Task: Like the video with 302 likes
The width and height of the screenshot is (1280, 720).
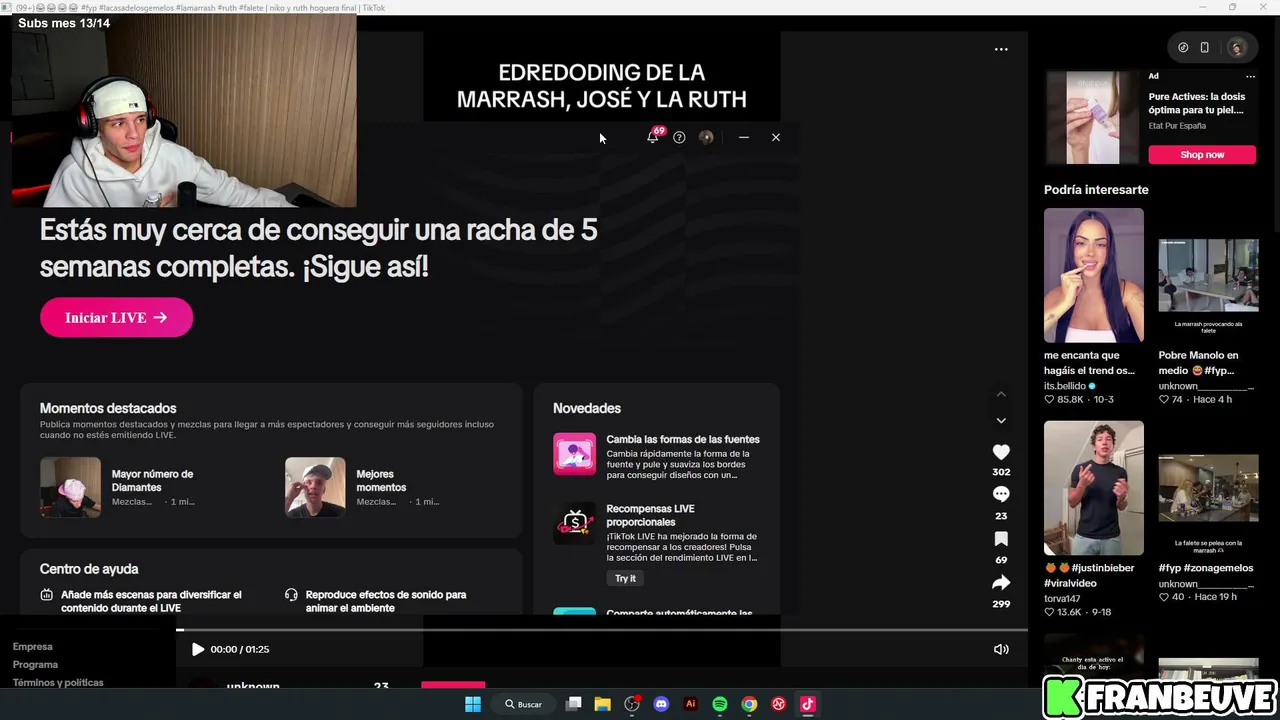Action: (x=1001, y=452)
